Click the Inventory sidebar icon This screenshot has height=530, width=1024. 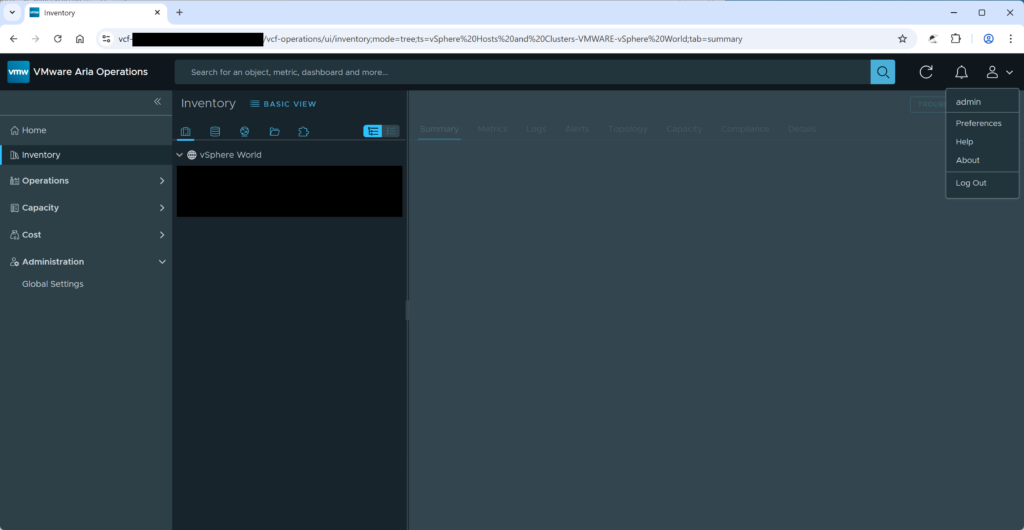click(x=14, y=155)
